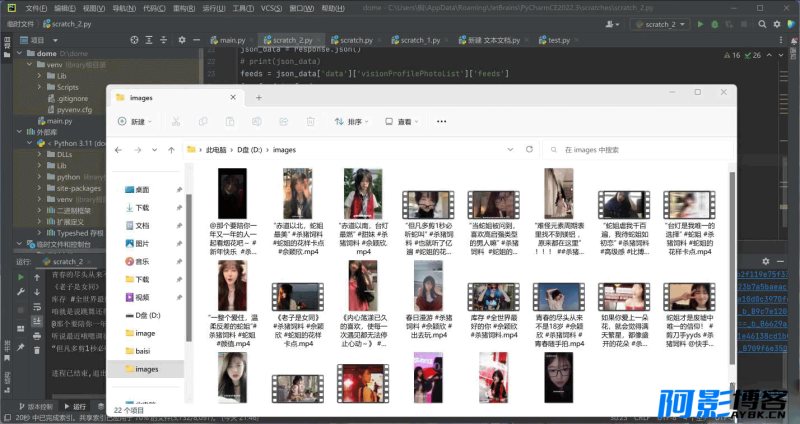
Task: Open PyCharm Search Everywhere magnifier
Action: 762,24
